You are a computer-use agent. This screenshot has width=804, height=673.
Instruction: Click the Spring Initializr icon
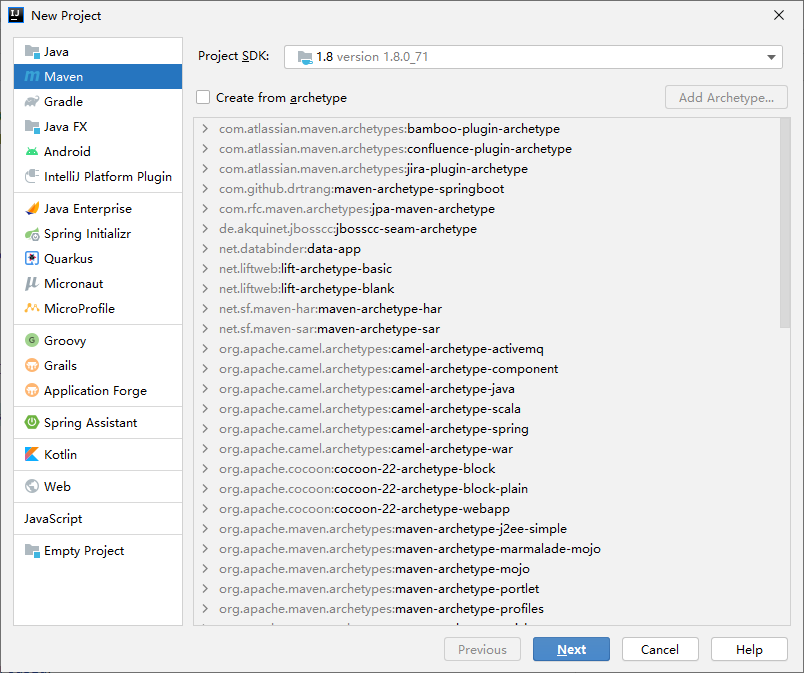(32, 234)
